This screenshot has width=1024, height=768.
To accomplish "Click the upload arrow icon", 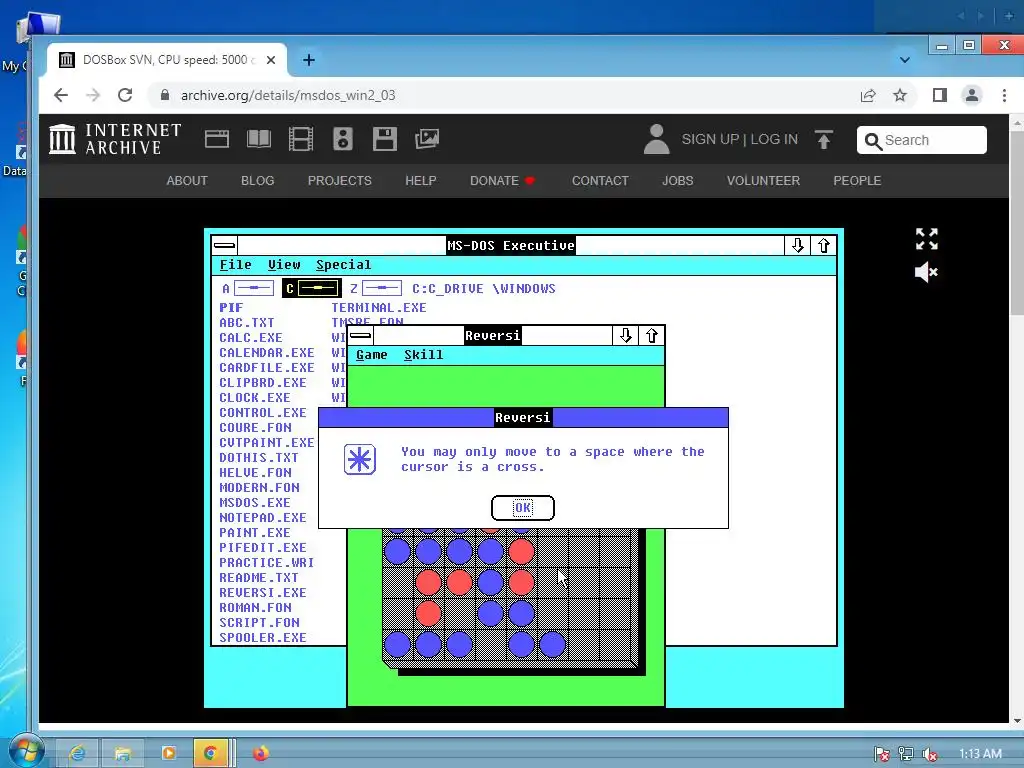I will pyautogui.click(x=824, y=139).
